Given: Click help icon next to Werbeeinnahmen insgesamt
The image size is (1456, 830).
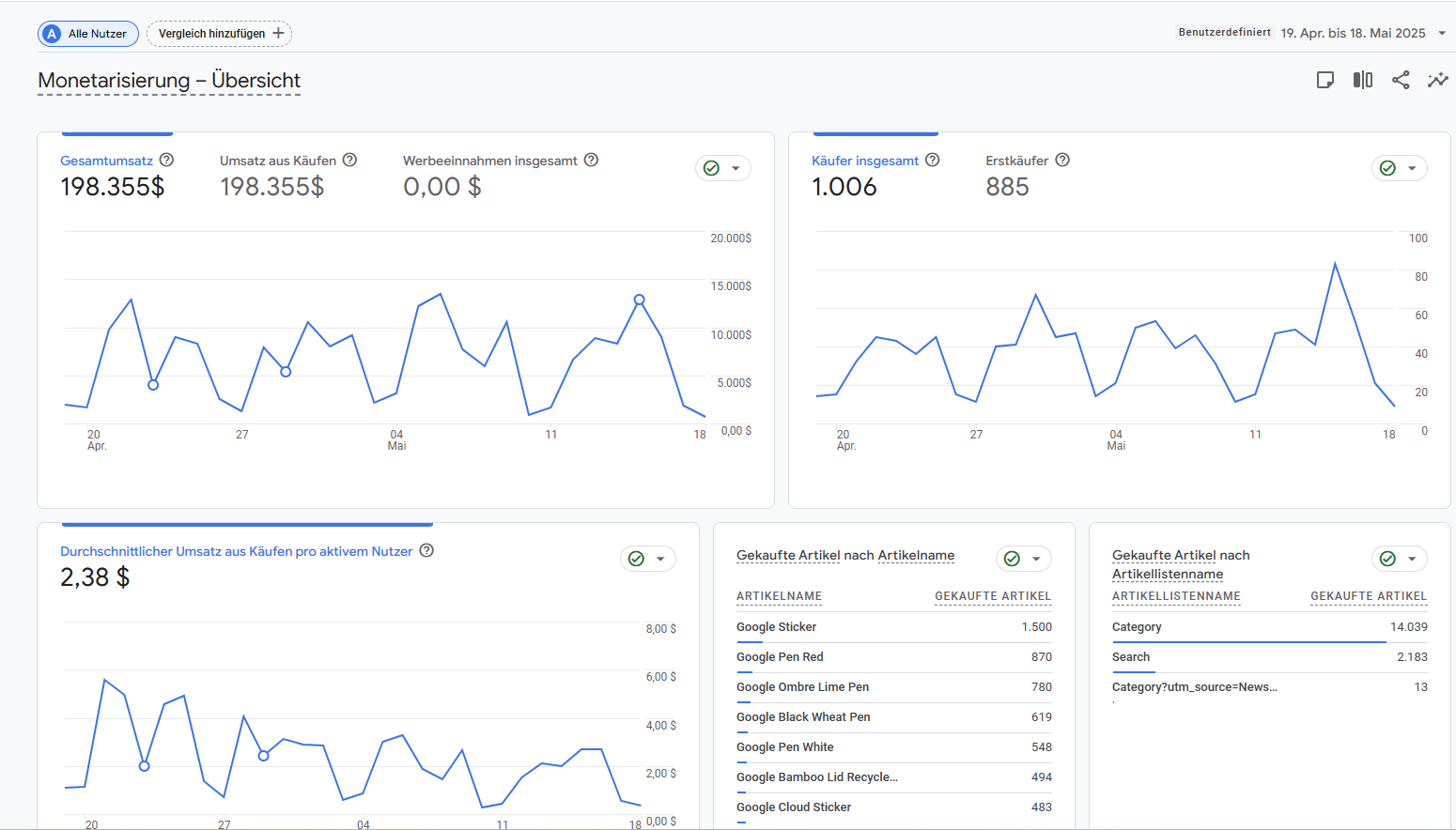Looking at the screenshot, I should click(591, 161).
